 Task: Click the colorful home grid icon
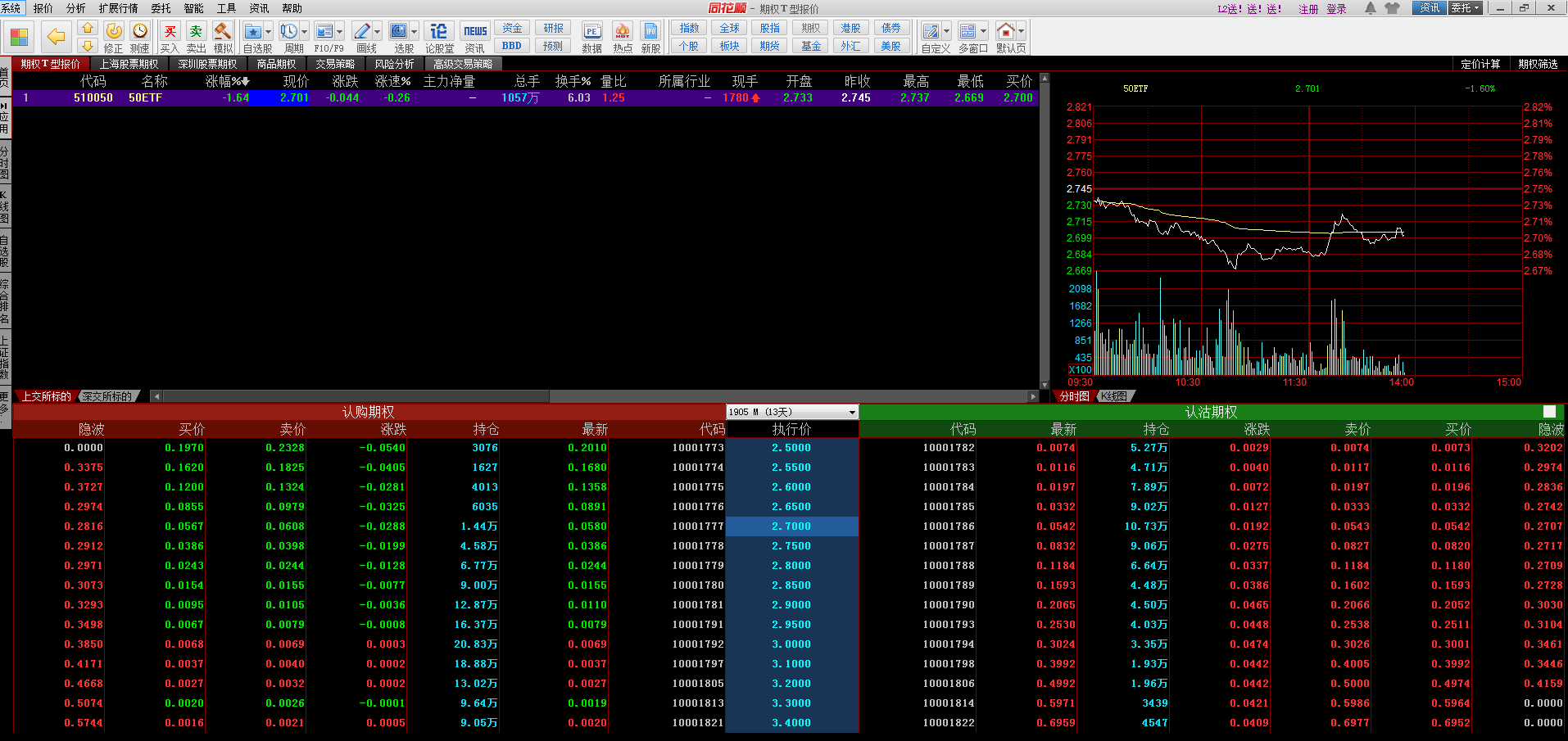(x=19, y=37)
